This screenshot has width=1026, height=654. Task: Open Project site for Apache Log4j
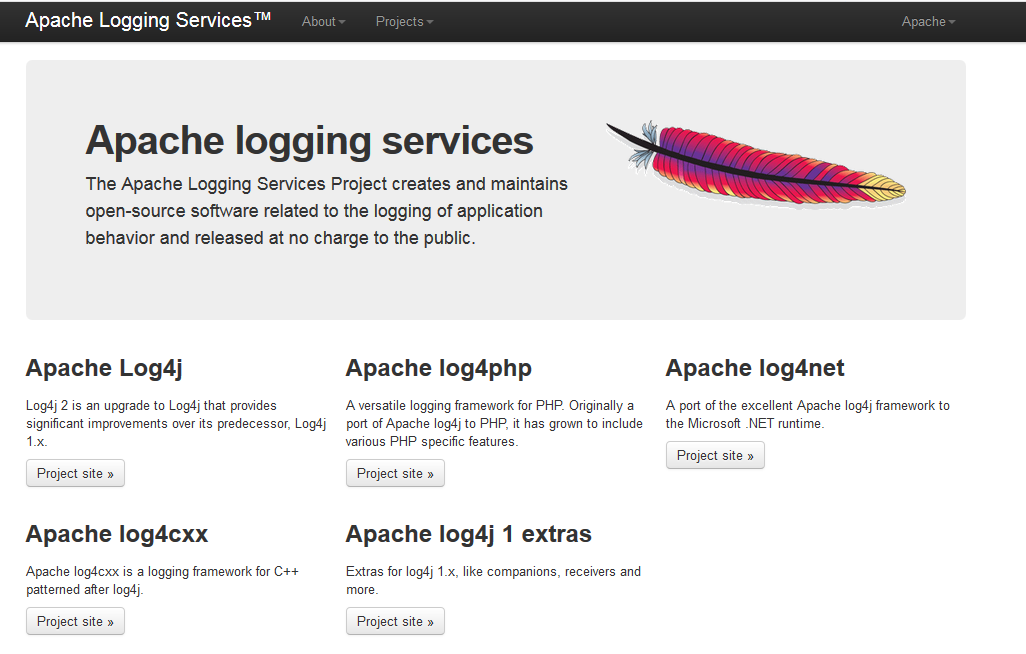pyautogui.click(x=75, y=473)
